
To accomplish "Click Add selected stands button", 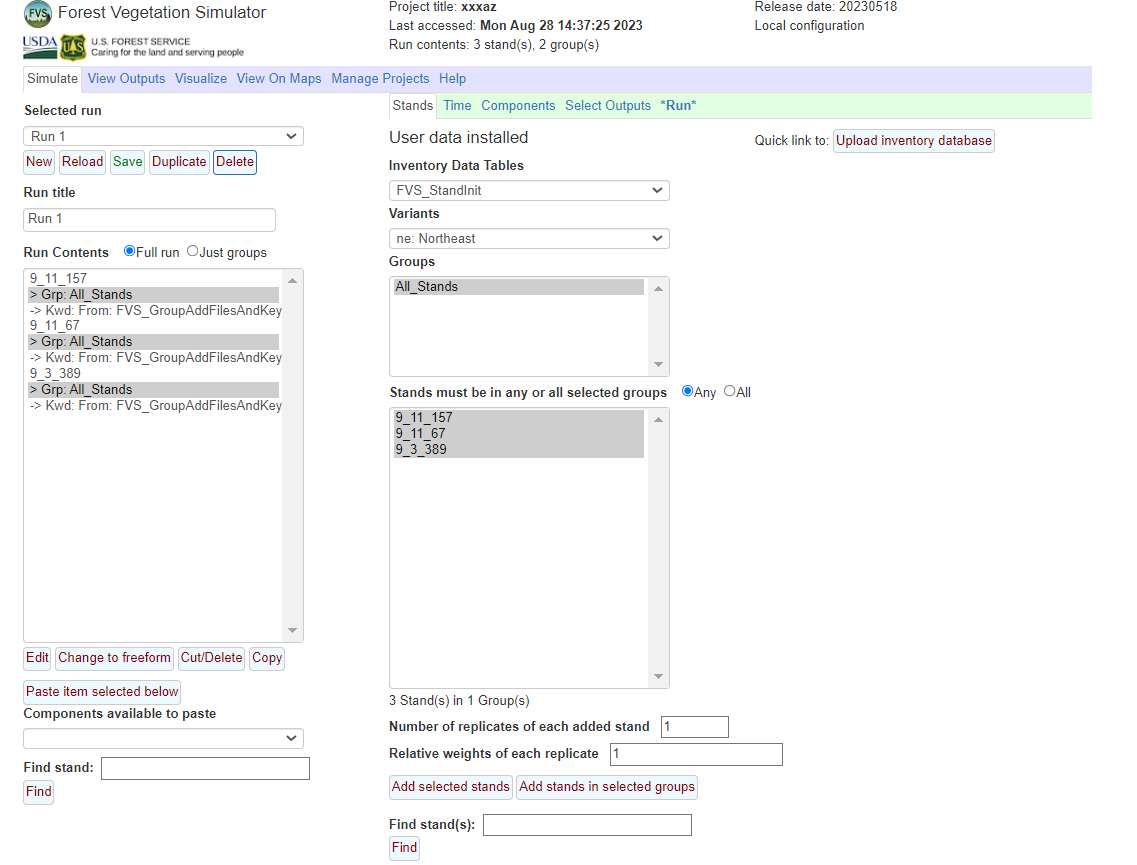I will (x=450, y=787).
